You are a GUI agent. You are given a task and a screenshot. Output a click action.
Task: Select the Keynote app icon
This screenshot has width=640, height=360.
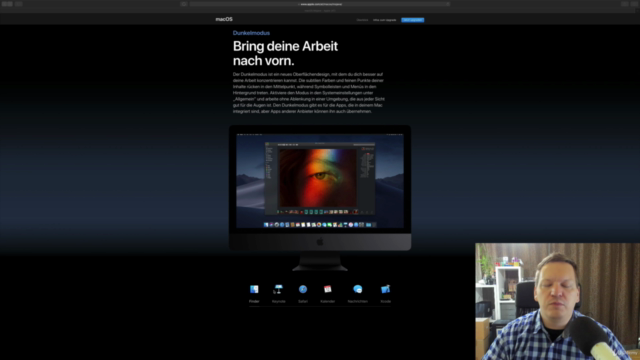278,289
